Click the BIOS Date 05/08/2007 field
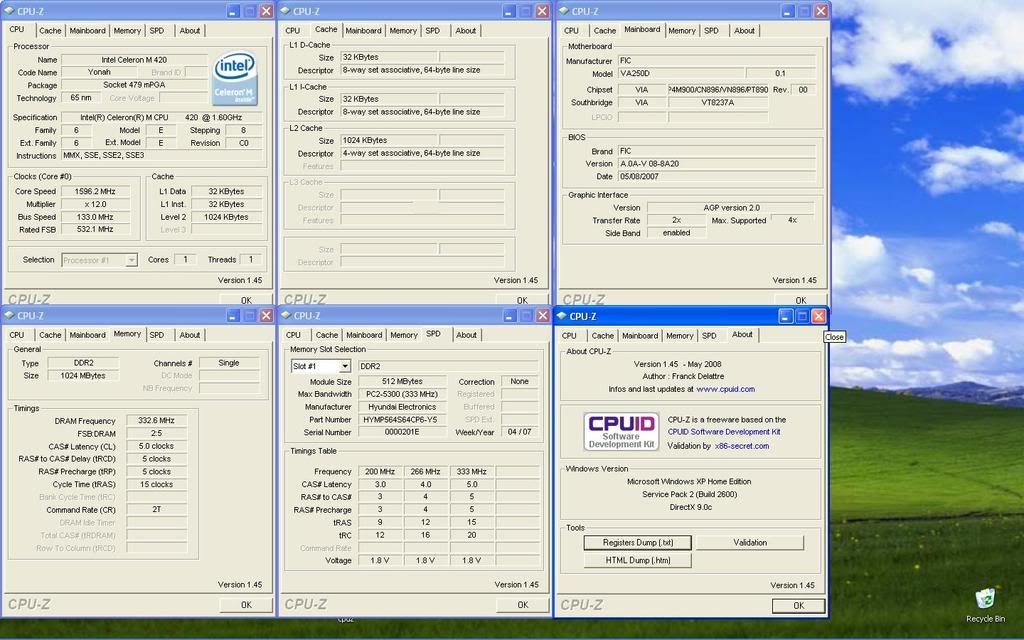 point(717,176)
